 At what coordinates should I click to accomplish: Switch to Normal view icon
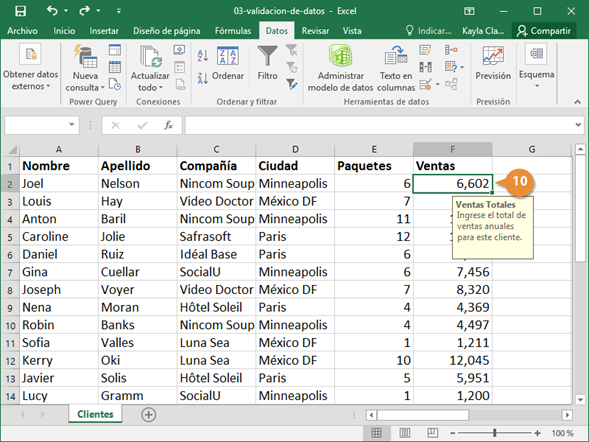[x=377, y=433]
